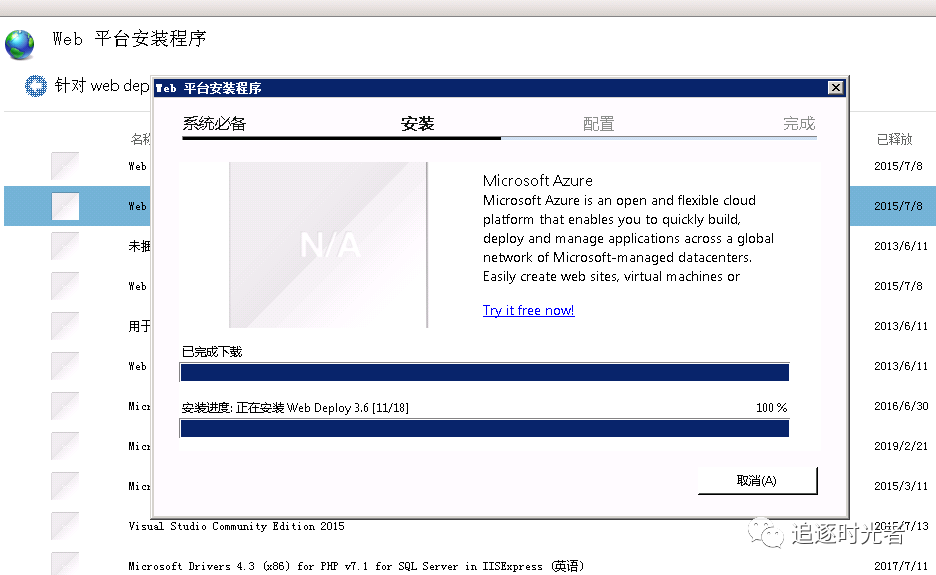Click the Visual Studio Community row icon
The width and height of the screenshot is (936, 575).
[x=65, y=526]
